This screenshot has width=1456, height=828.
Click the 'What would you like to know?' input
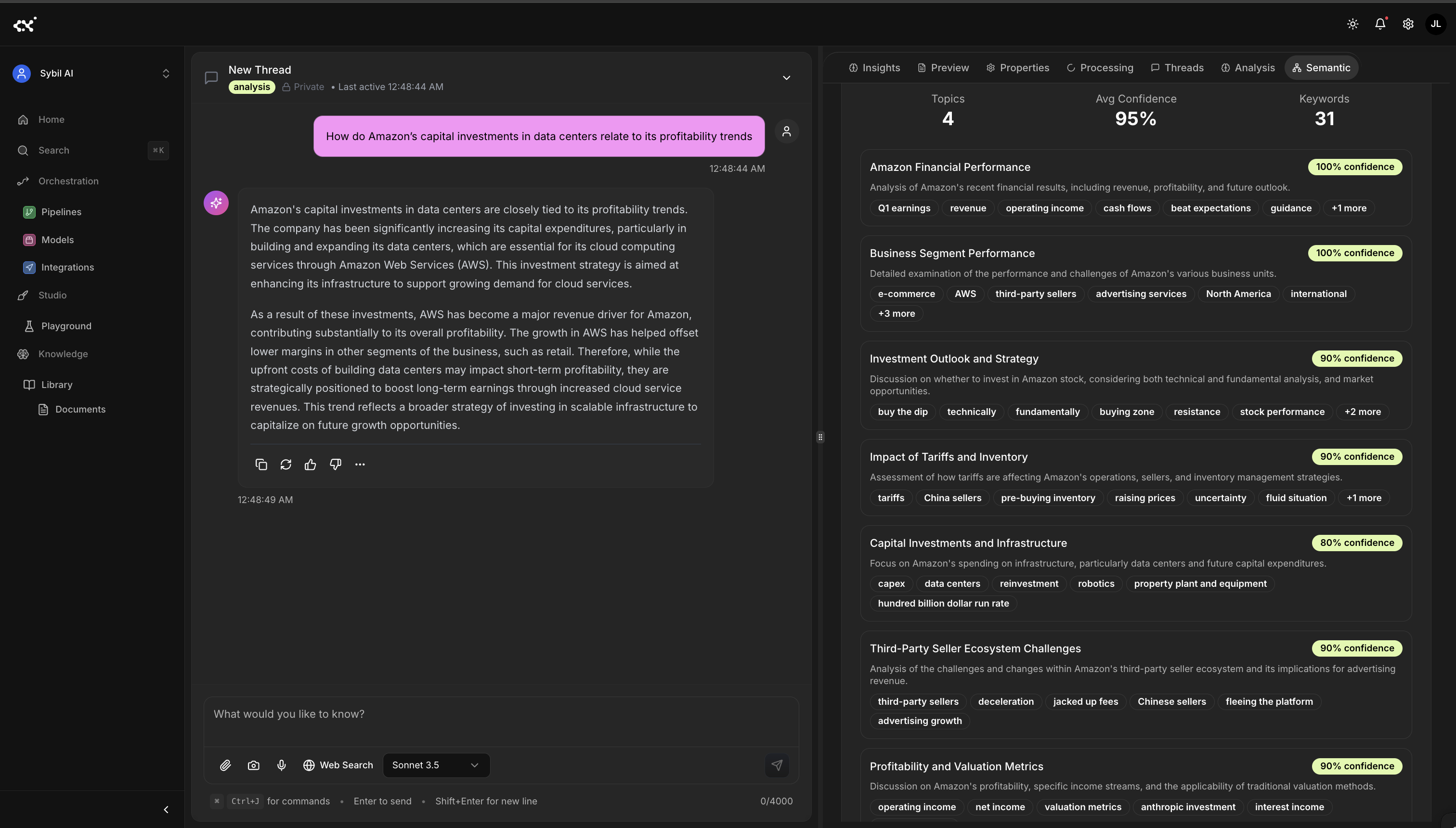click(501, 714)
